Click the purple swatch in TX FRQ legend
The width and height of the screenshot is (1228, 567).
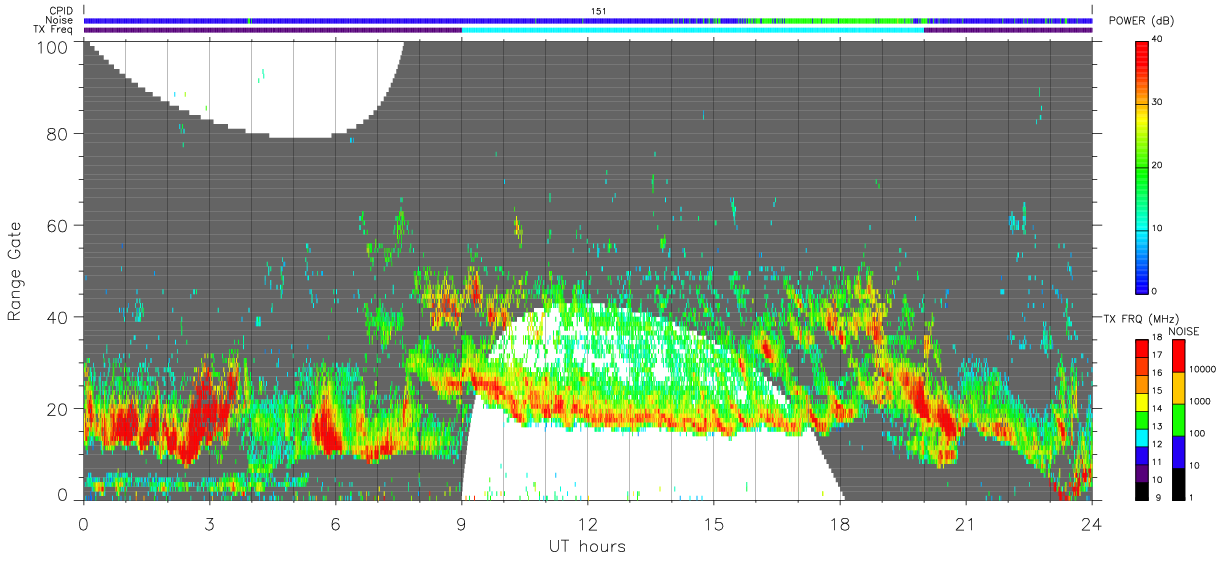tap(1143, 471)
